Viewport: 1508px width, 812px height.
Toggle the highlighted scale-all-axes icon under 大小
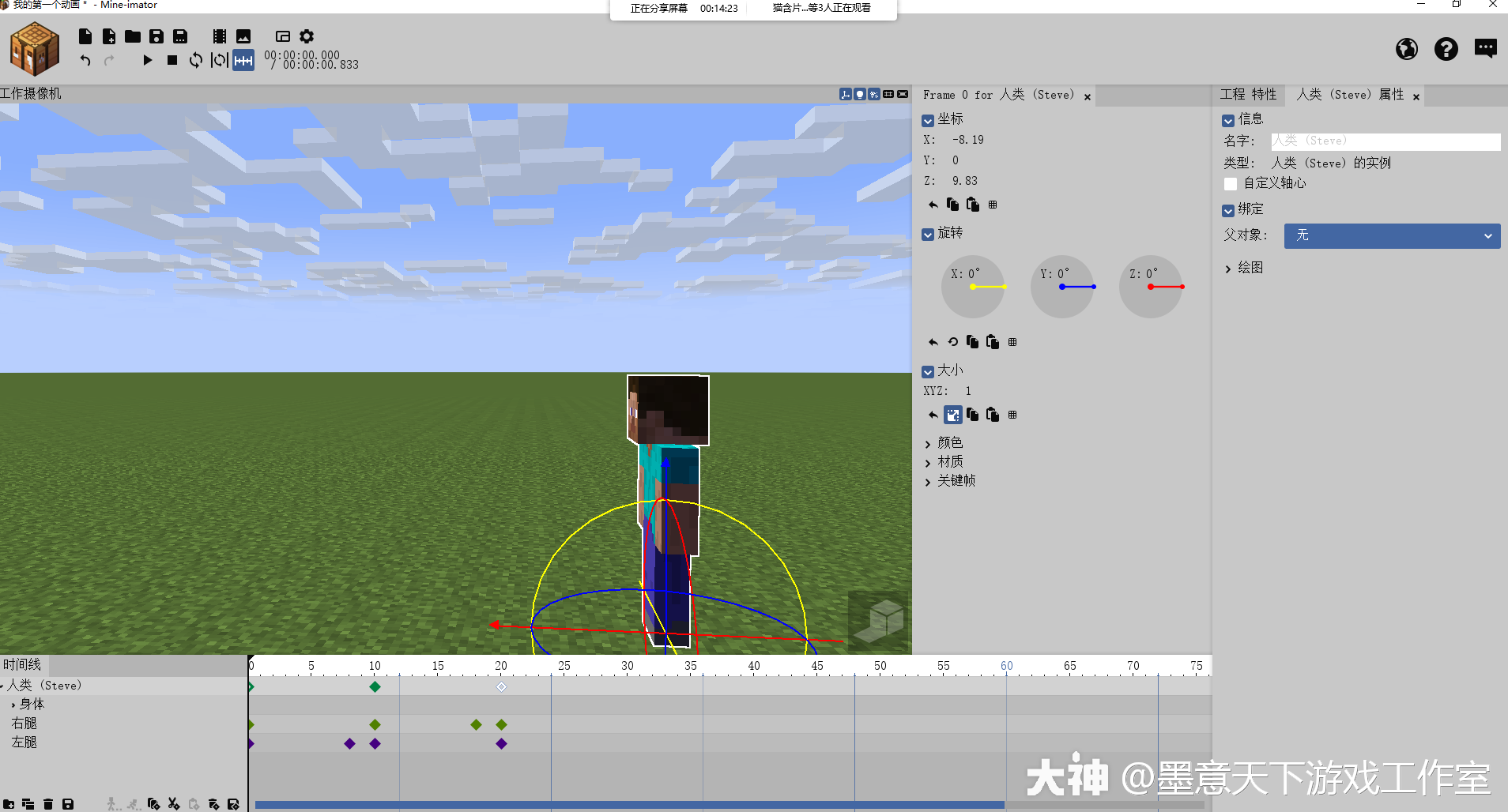[x=953, y=415]
